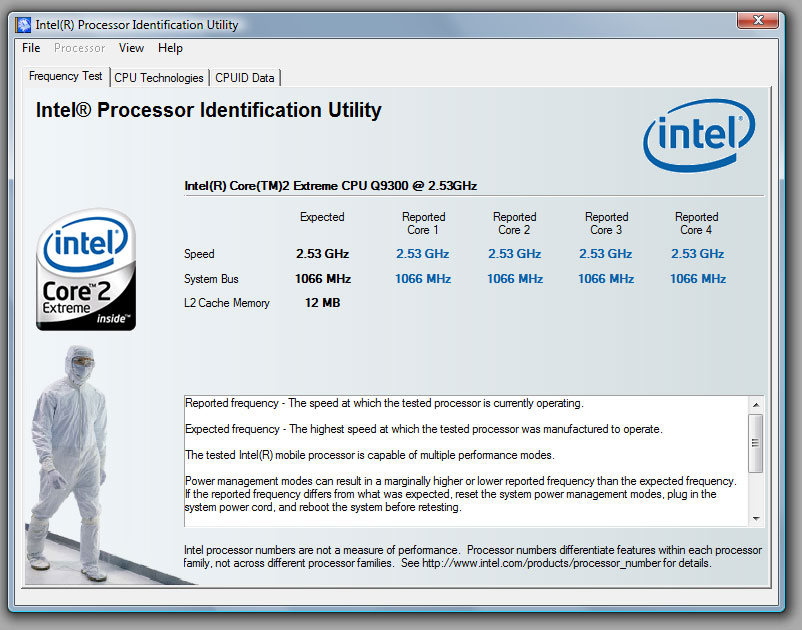Screen dimensions: 802x630
Task: Click the scroll up arrow in description box
Action: pyautogui.click(x=756, y=405)
